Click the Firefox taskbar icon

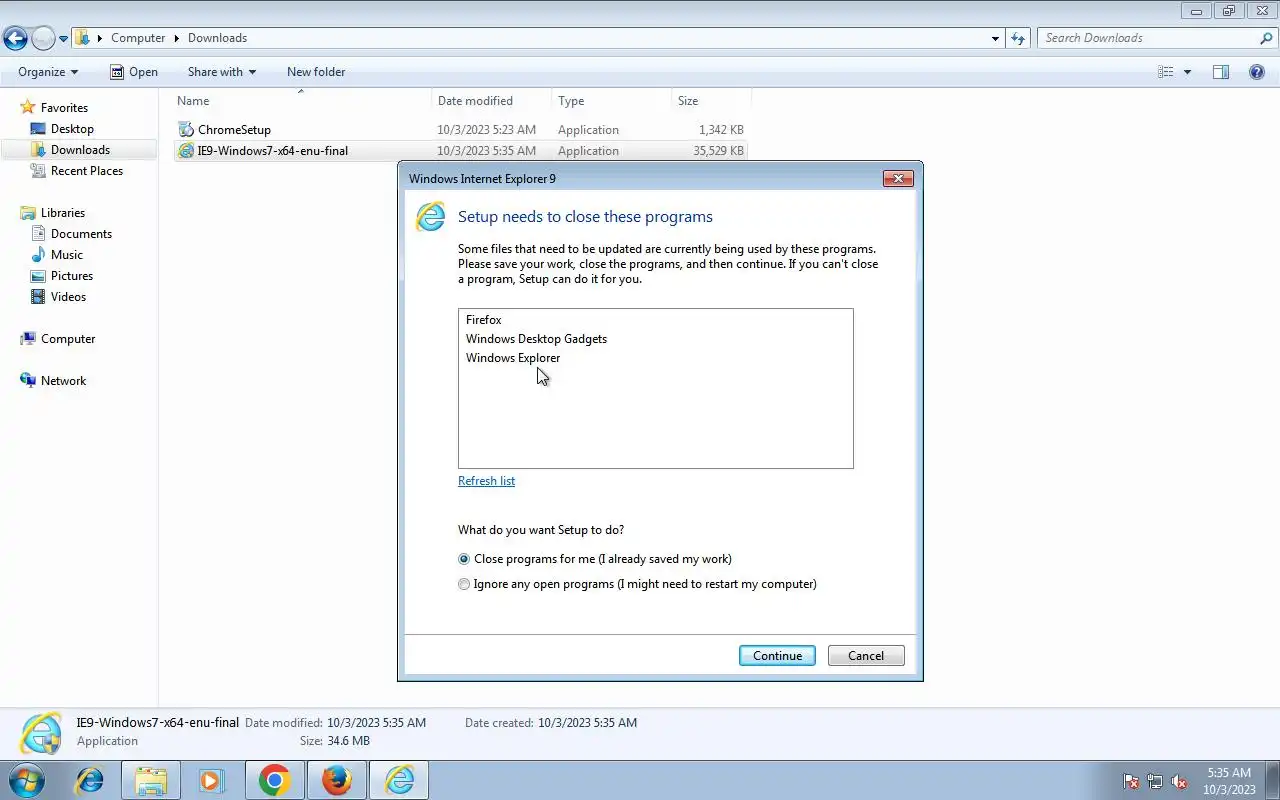[x=336, y=780]
